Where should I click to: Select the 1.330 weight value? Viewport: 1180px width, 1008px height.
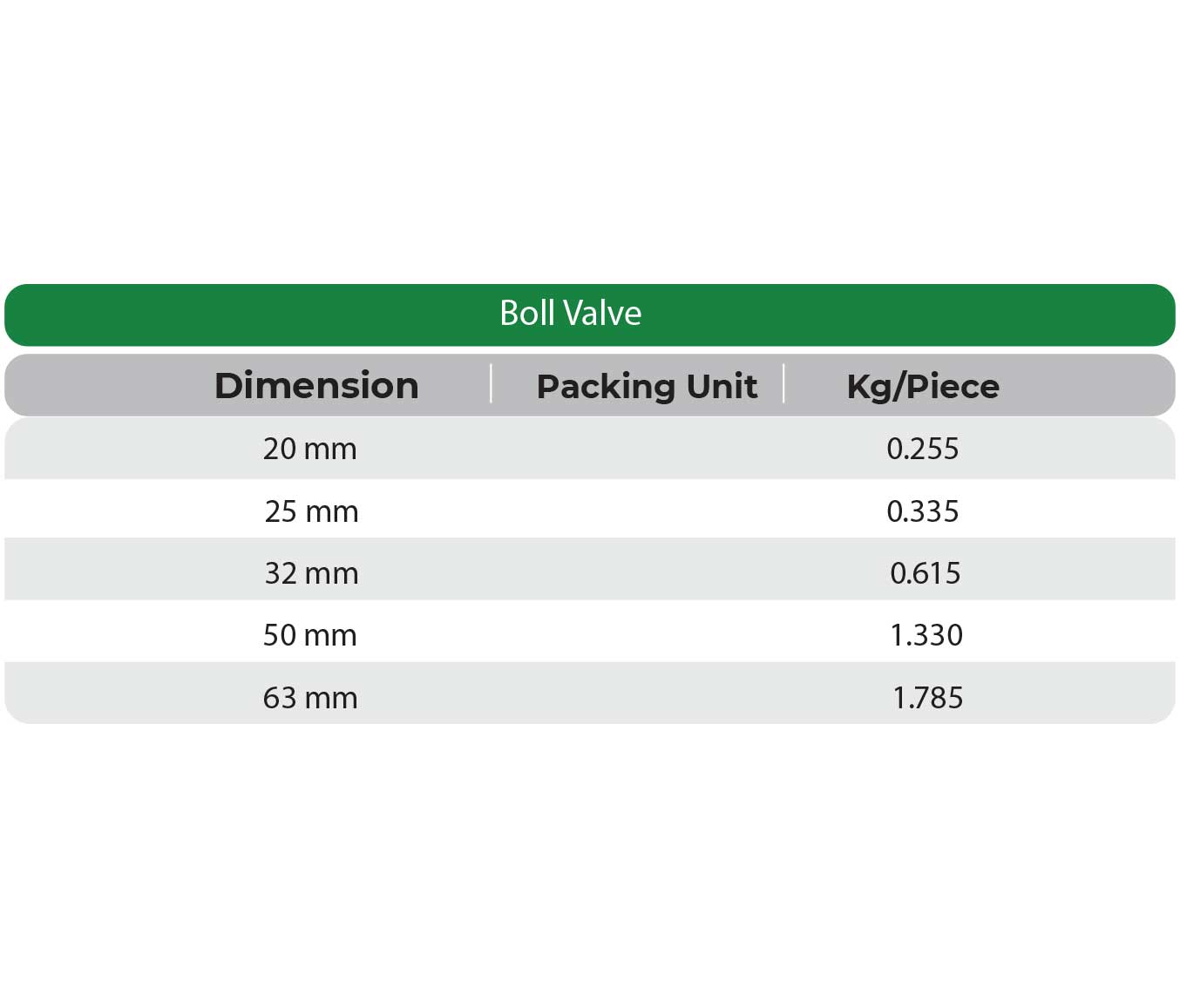click(926, 635)
